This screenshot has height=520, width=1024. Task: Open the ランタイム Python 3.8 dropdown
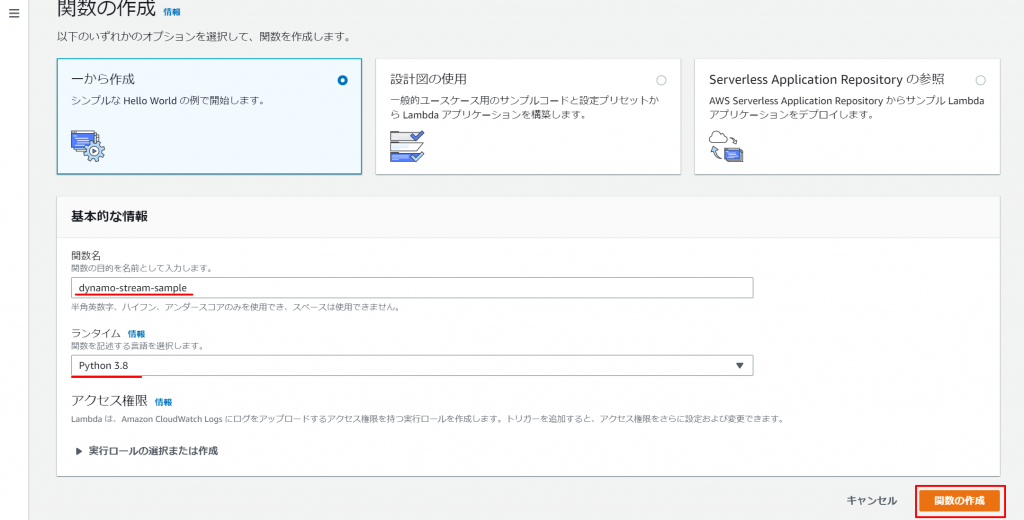point(412,366)
